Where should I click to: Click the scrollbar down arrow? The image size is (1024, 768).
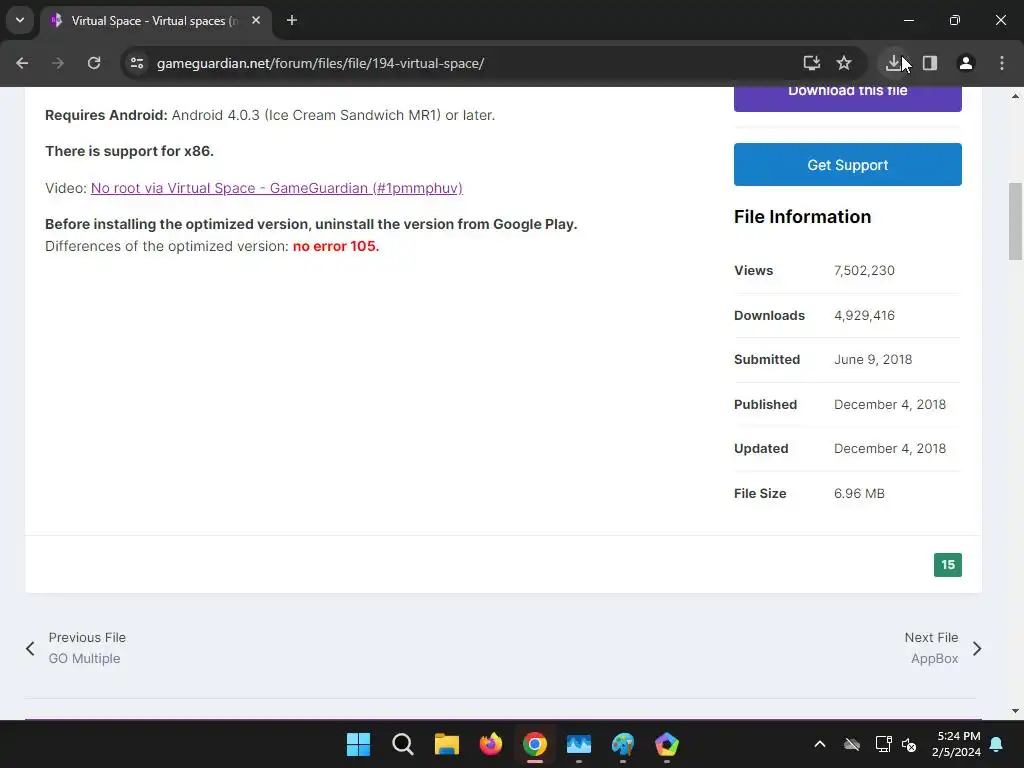click(x=1015, y=711)
